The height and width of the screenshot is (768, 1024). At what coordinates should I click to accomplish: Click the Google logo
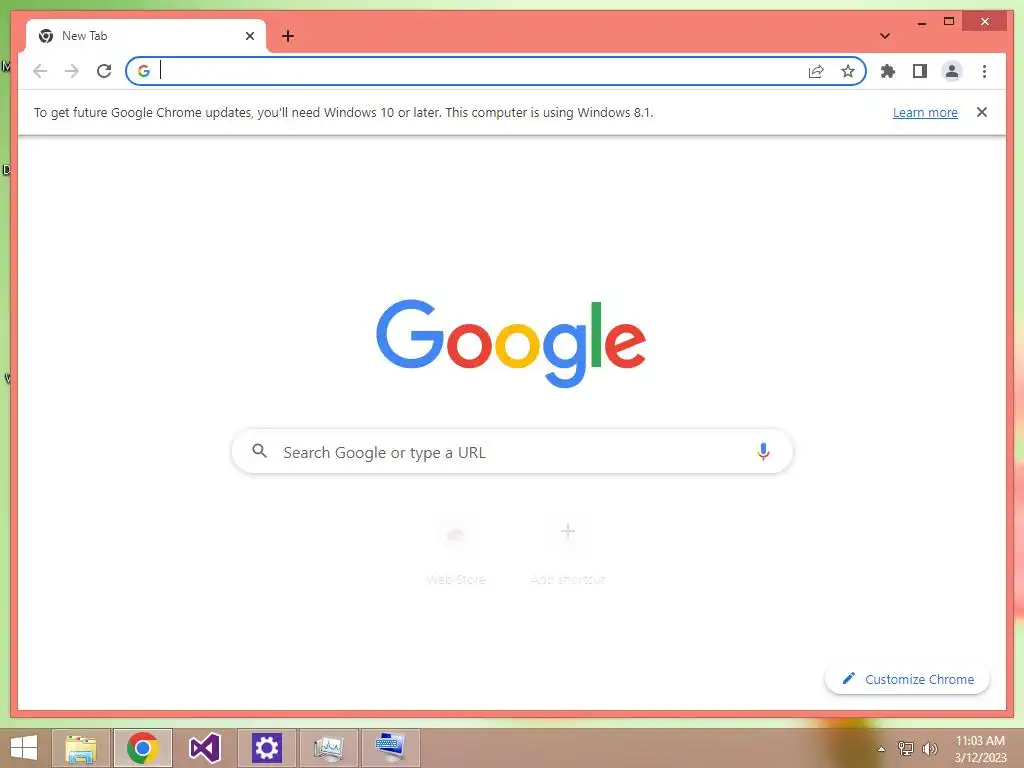tap(511, 343)
